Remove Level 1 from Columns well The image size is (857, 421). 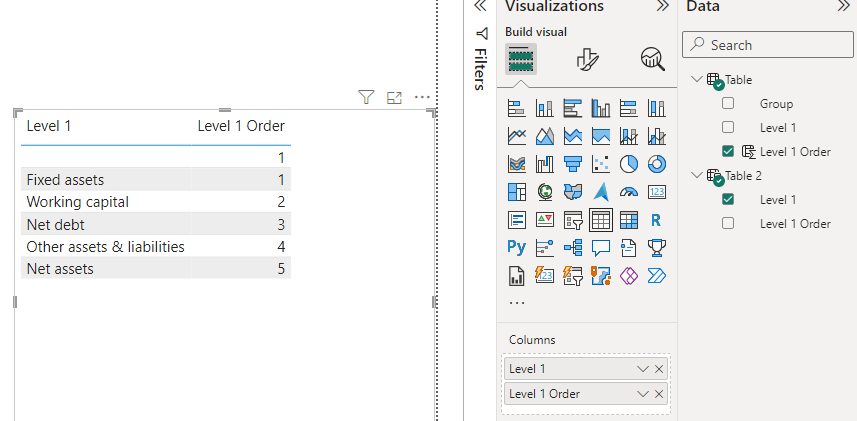point(659,369)
